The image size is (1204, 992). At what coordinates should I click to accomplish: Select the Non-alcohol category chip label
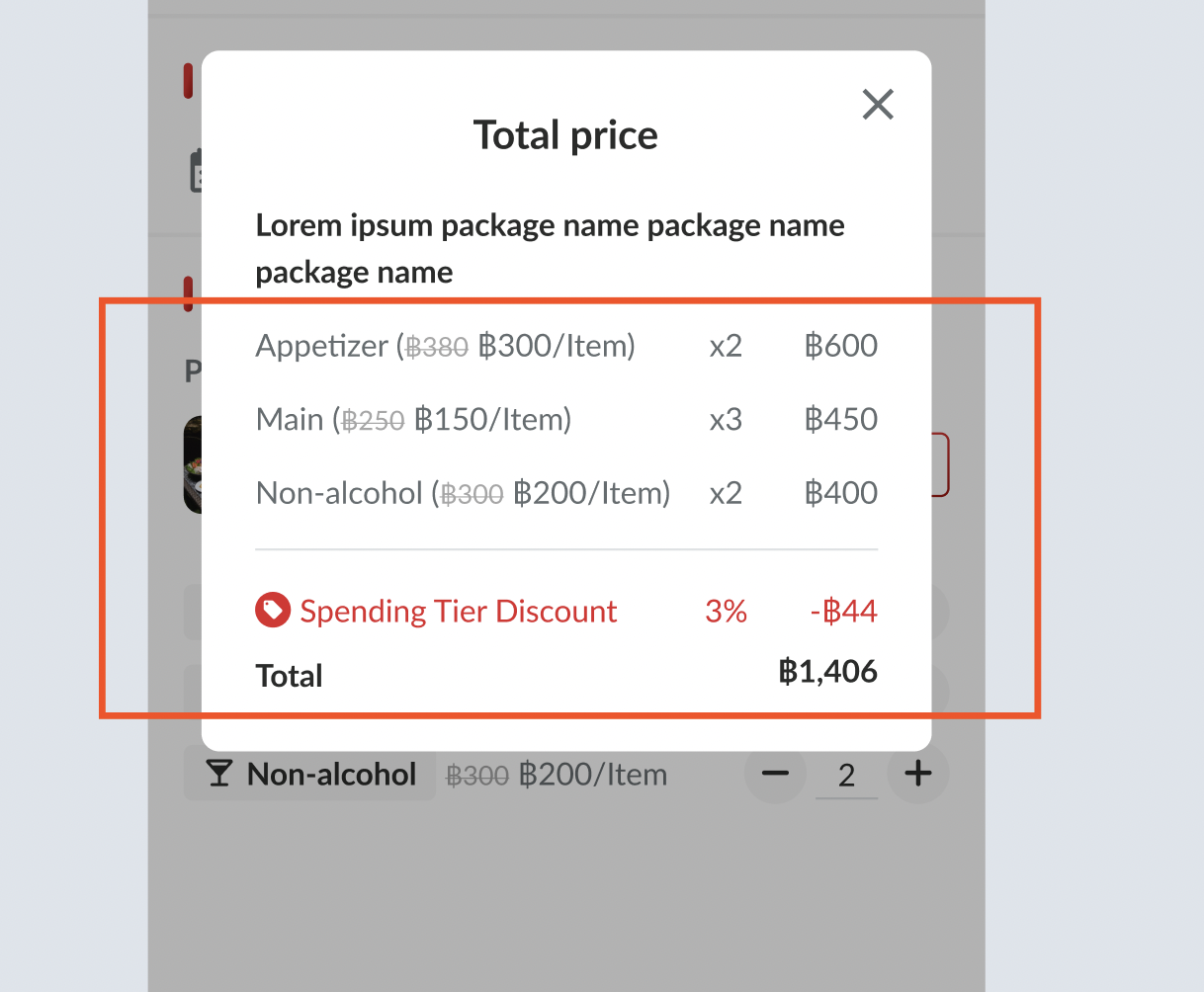[331, 774]
